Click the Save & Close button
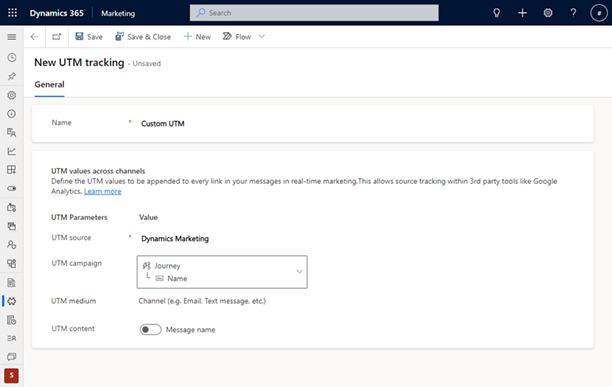This screenshot has height=387, width=612. point(143,37)
